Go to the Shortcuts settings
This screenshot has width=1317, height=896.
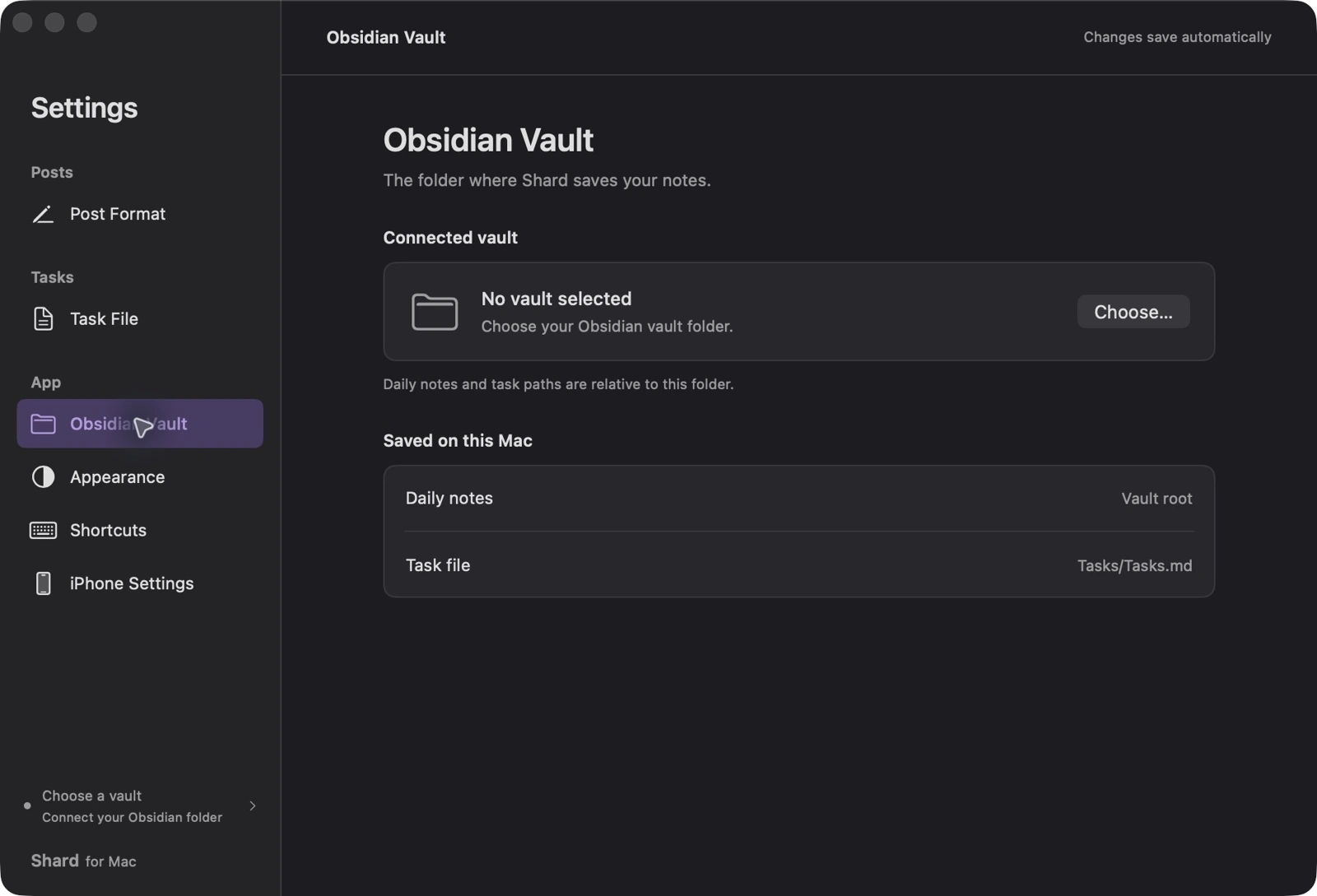pyautogui.click(x=140, y=531)
